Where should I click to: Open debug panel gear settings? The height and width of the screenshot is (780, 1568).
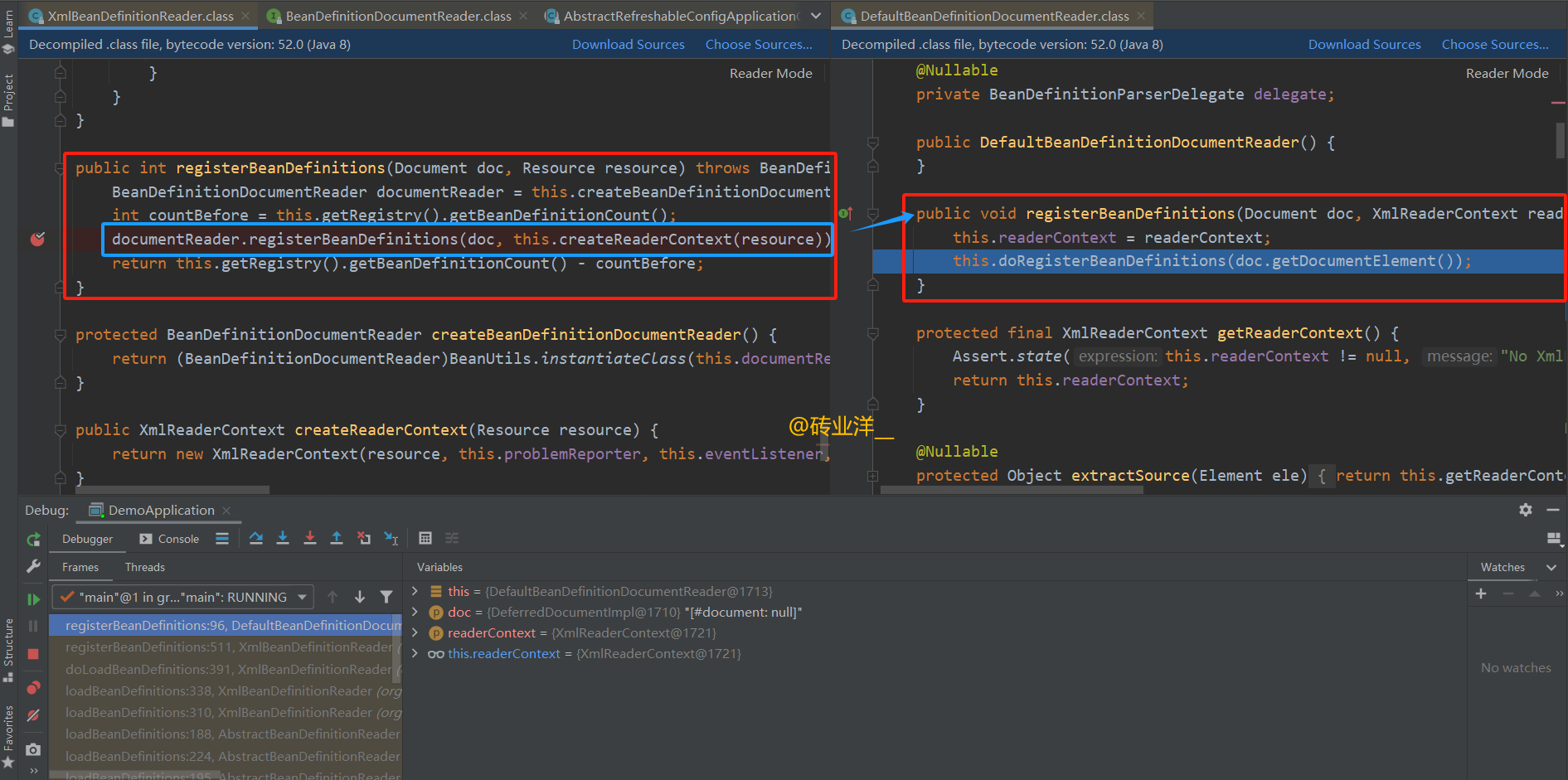[x=1526, y=510]
